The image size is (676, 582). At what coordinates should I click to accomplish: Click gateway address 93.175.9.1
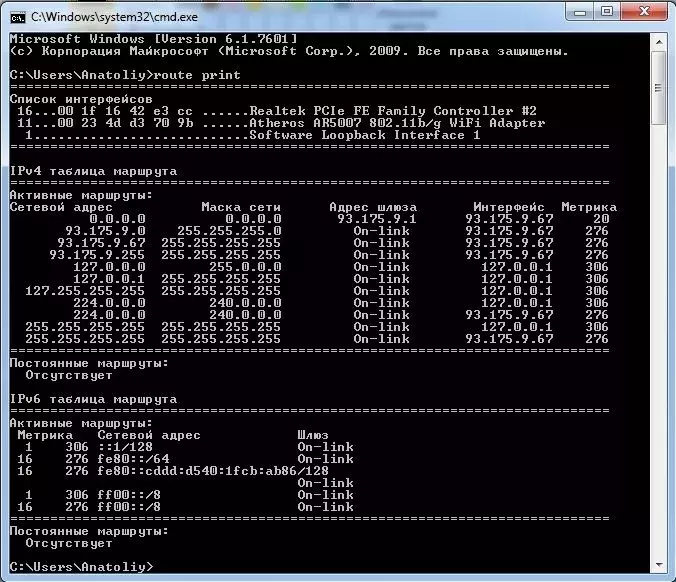[377, 219]
